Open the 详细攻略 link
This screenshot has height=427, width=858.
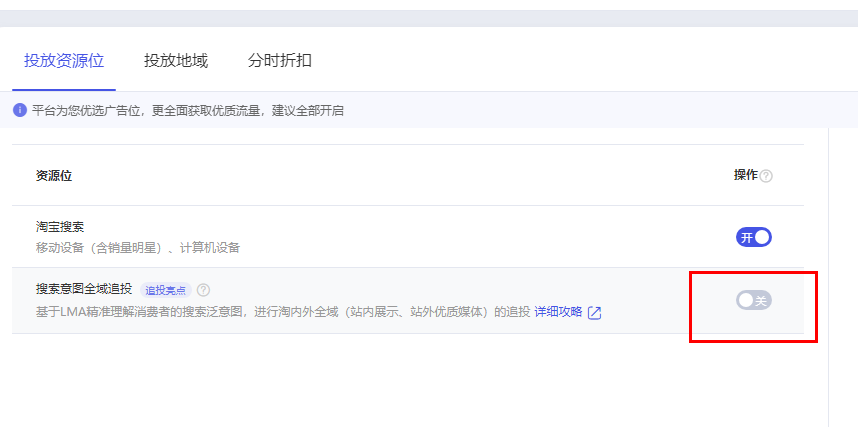(558, 313)
